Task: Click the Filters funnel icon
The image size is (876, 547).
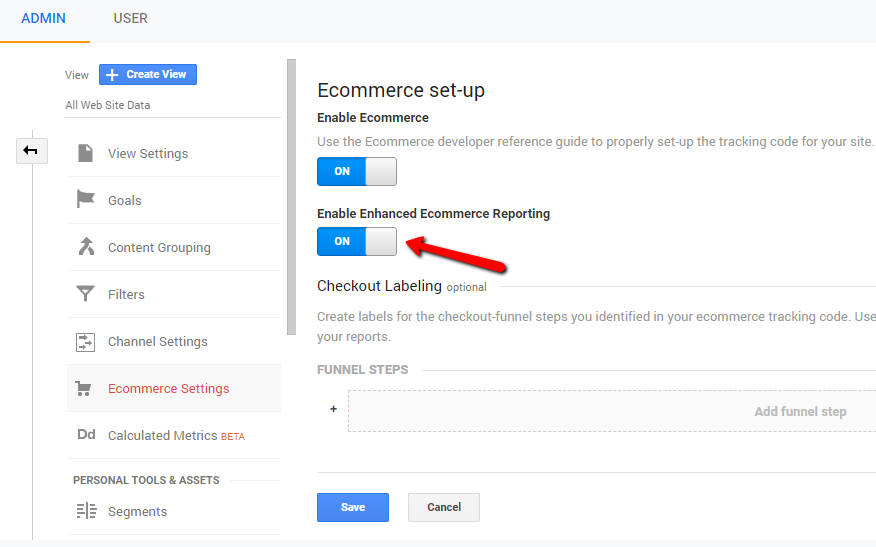Action: pos(85,293)
